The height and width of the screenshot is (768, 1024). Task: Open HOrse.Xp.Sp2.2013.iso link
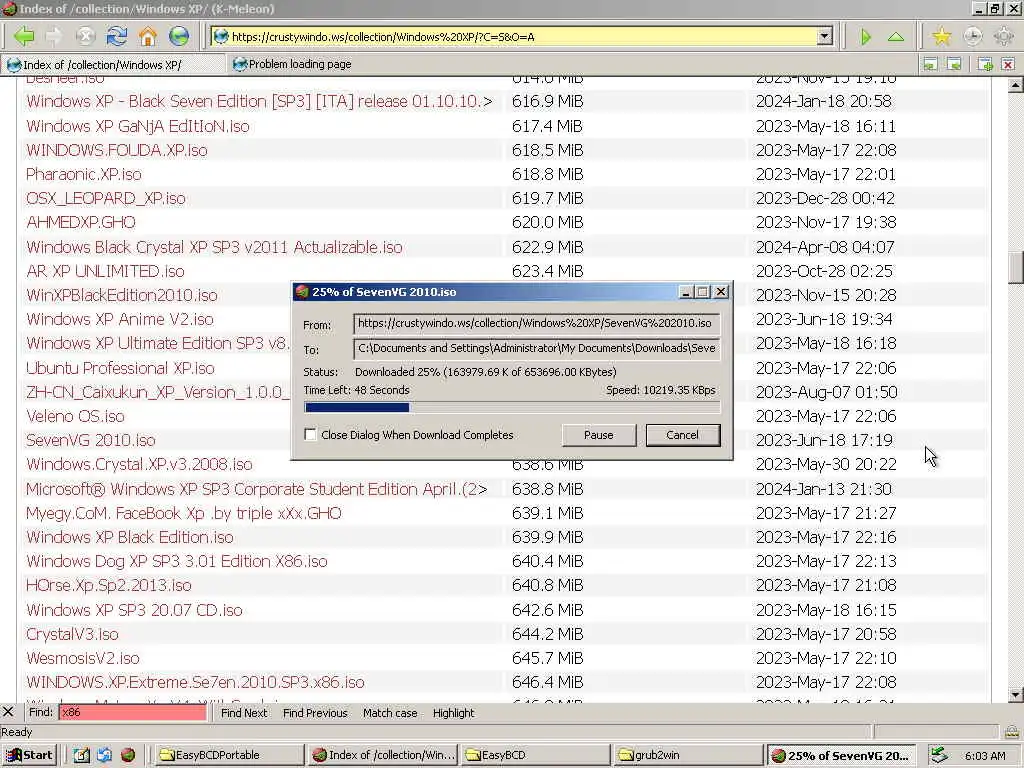click(x=108, y=586)
